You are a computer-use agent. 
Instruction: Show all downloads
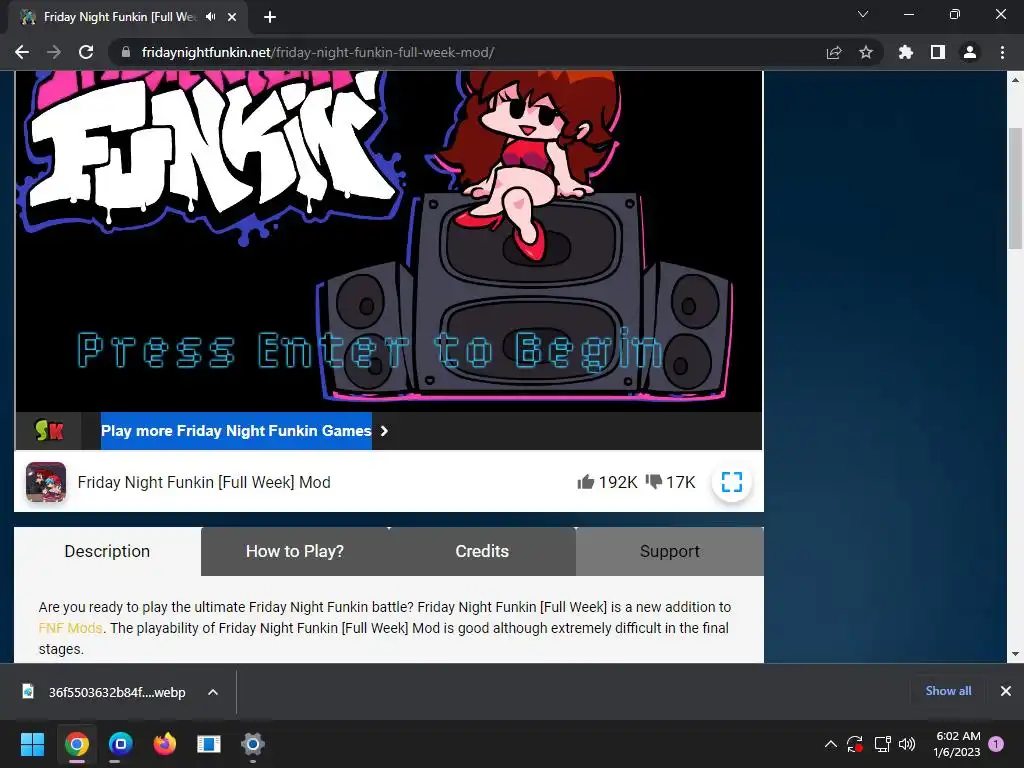pos(948,691)
